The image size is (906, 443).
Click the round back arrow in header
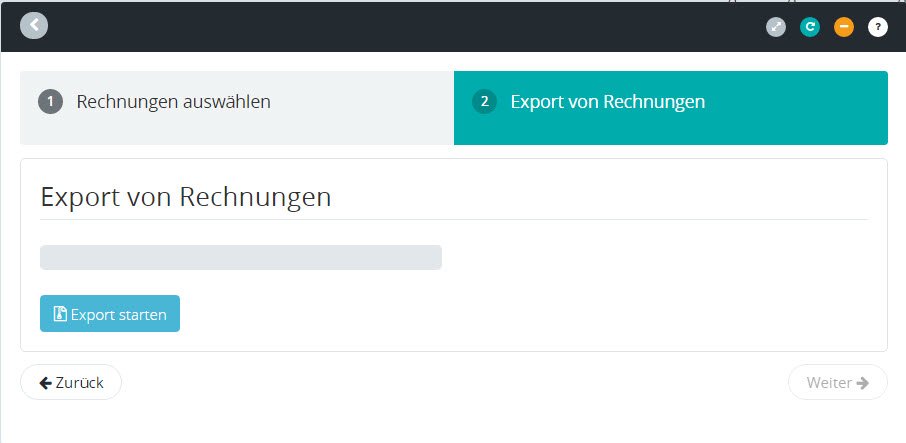pos(34,25)
